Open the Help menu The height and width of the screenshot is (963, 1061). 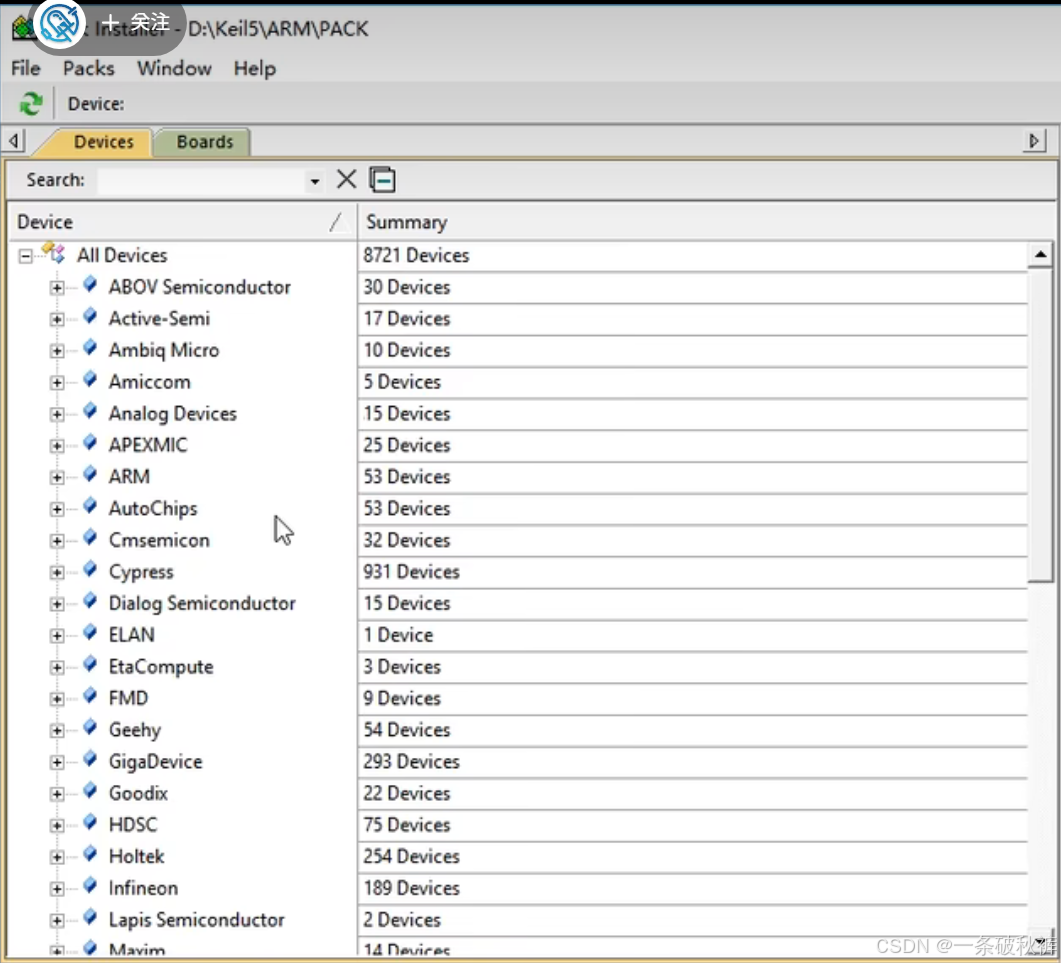pyautogui.click(x=254, y=68)
